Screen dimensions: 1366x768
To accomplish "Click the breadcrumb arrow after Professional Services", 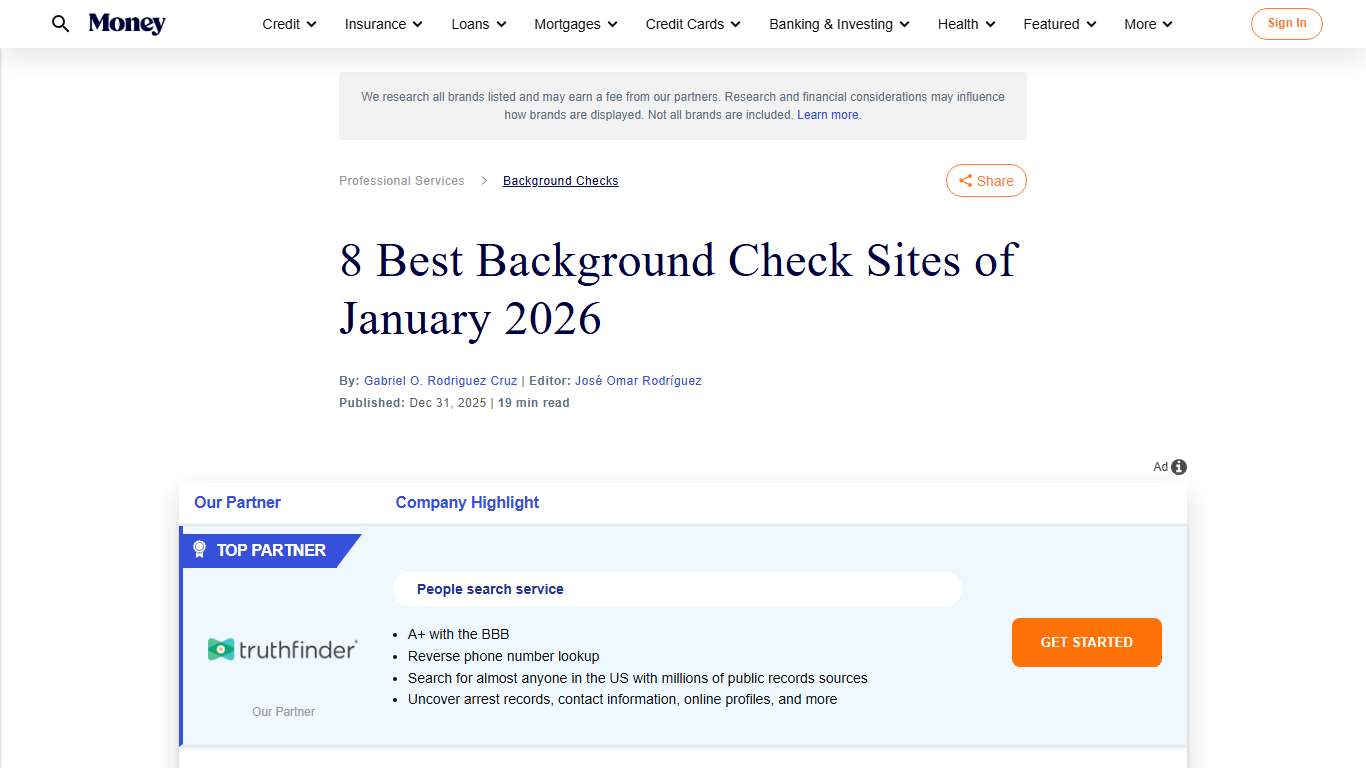I will click(483, 181).
